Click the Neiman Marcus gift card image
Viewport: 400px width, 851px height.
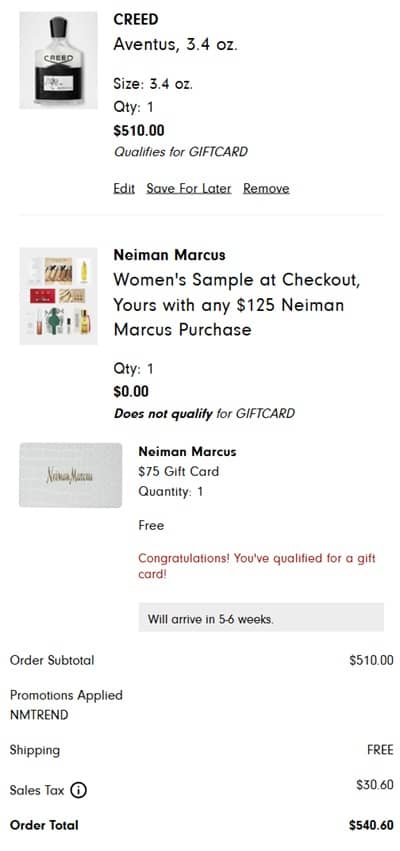click(71, 475)
